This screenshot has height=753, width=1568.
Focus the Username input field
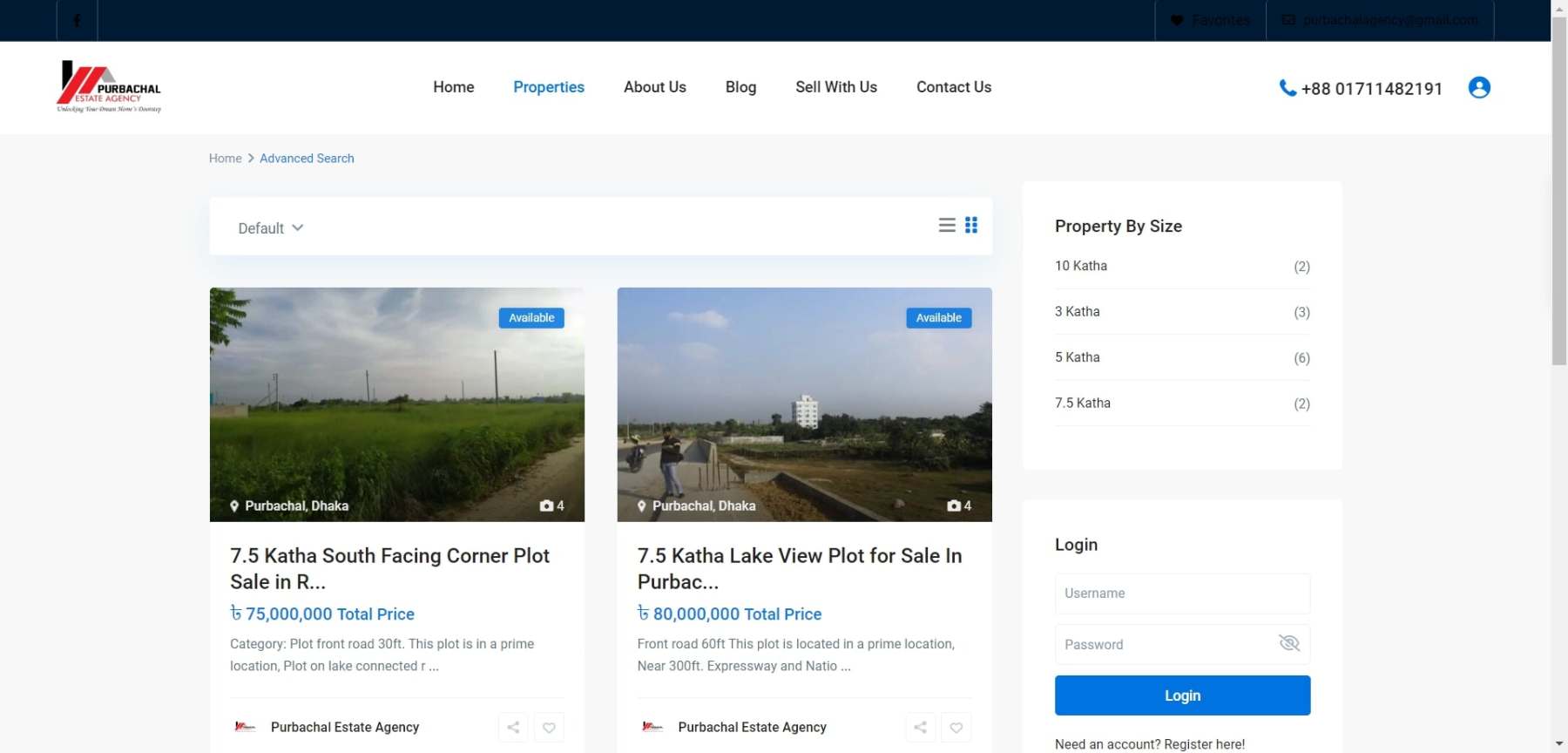tap(1181, 594)
